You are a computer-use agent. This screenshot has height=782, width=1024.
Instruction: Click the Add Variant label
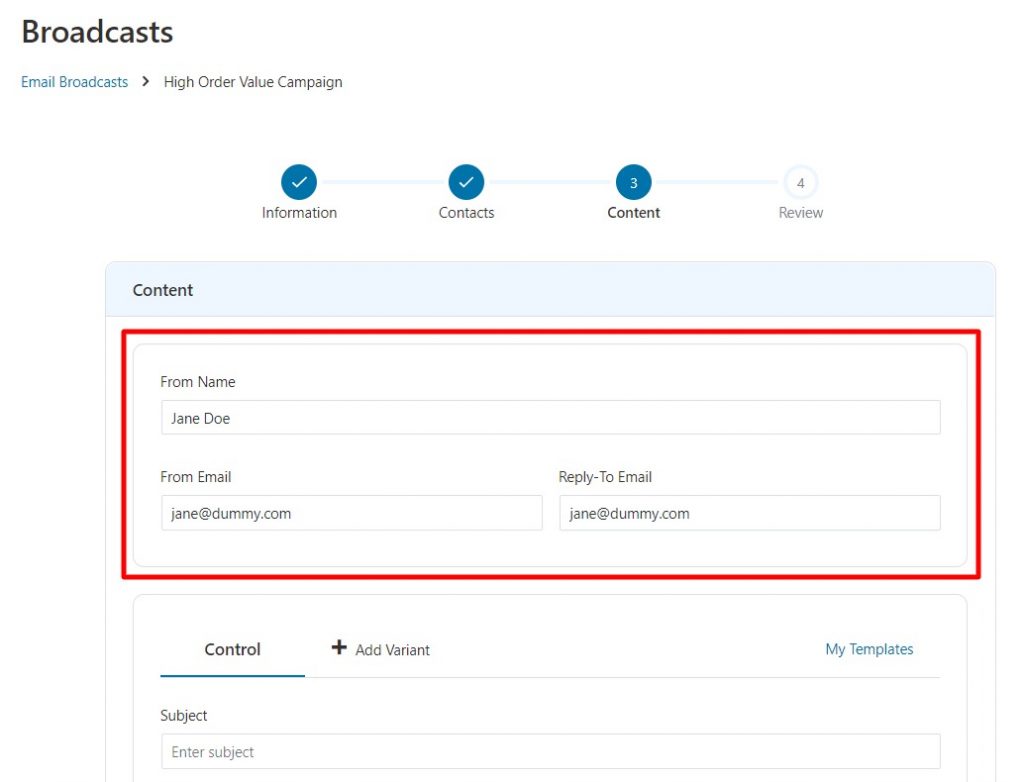(x=392, y=650)
